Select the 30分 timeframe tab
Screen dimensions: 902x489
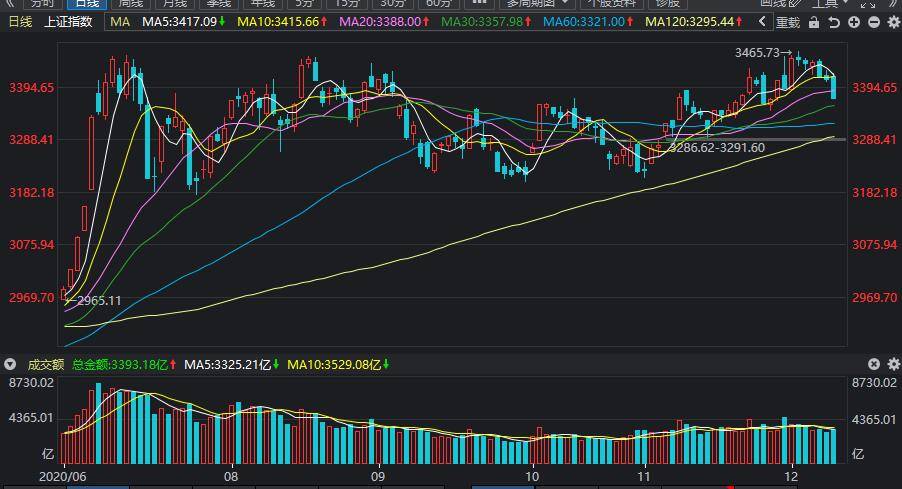[x=392, y=3]
